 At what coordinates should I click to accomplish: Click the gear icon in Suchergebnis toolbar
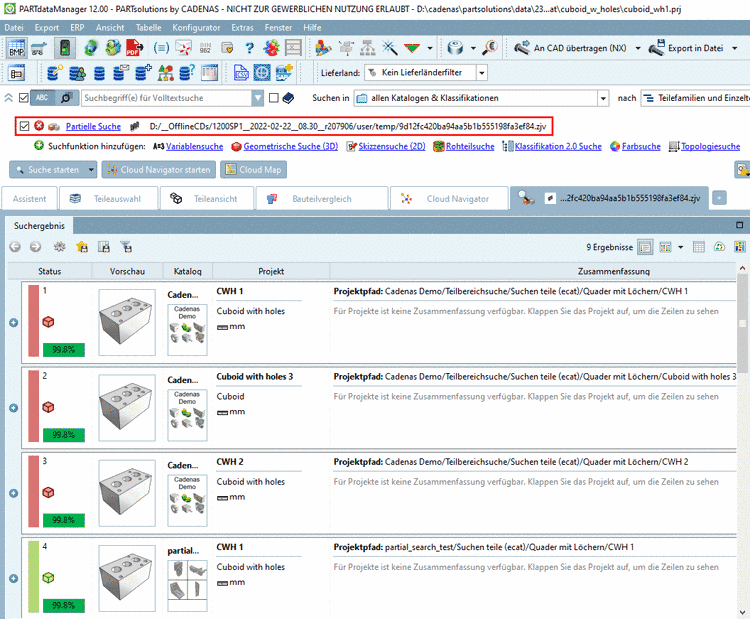(59, 247)
